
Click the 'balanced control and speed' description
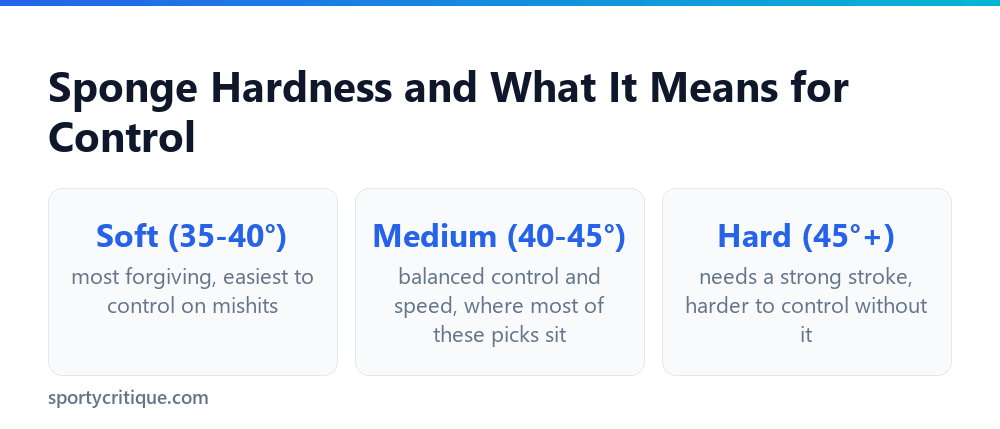pos(499,305)
